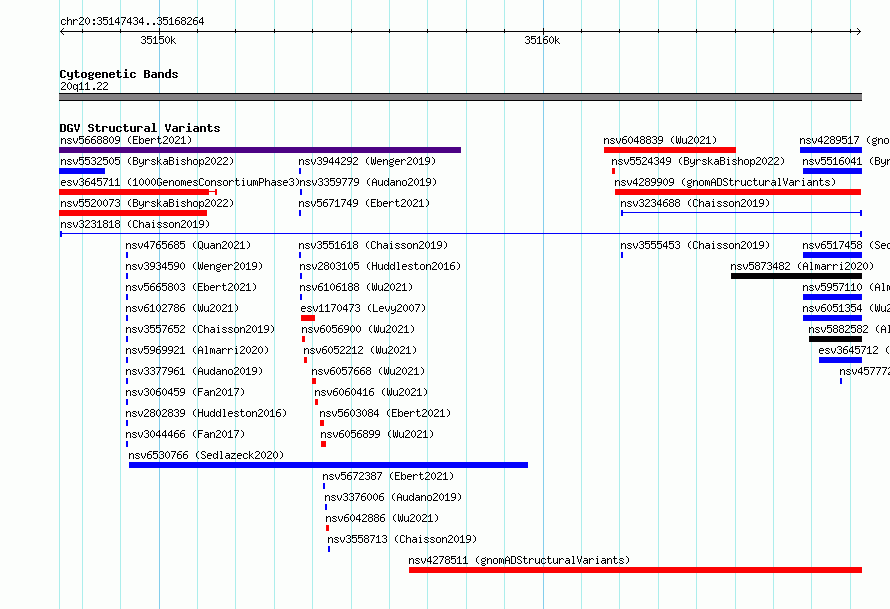Screen dimensions: 890x609
Task: Click nsv3944292 (Wenger2019) label
Action: 367,161
